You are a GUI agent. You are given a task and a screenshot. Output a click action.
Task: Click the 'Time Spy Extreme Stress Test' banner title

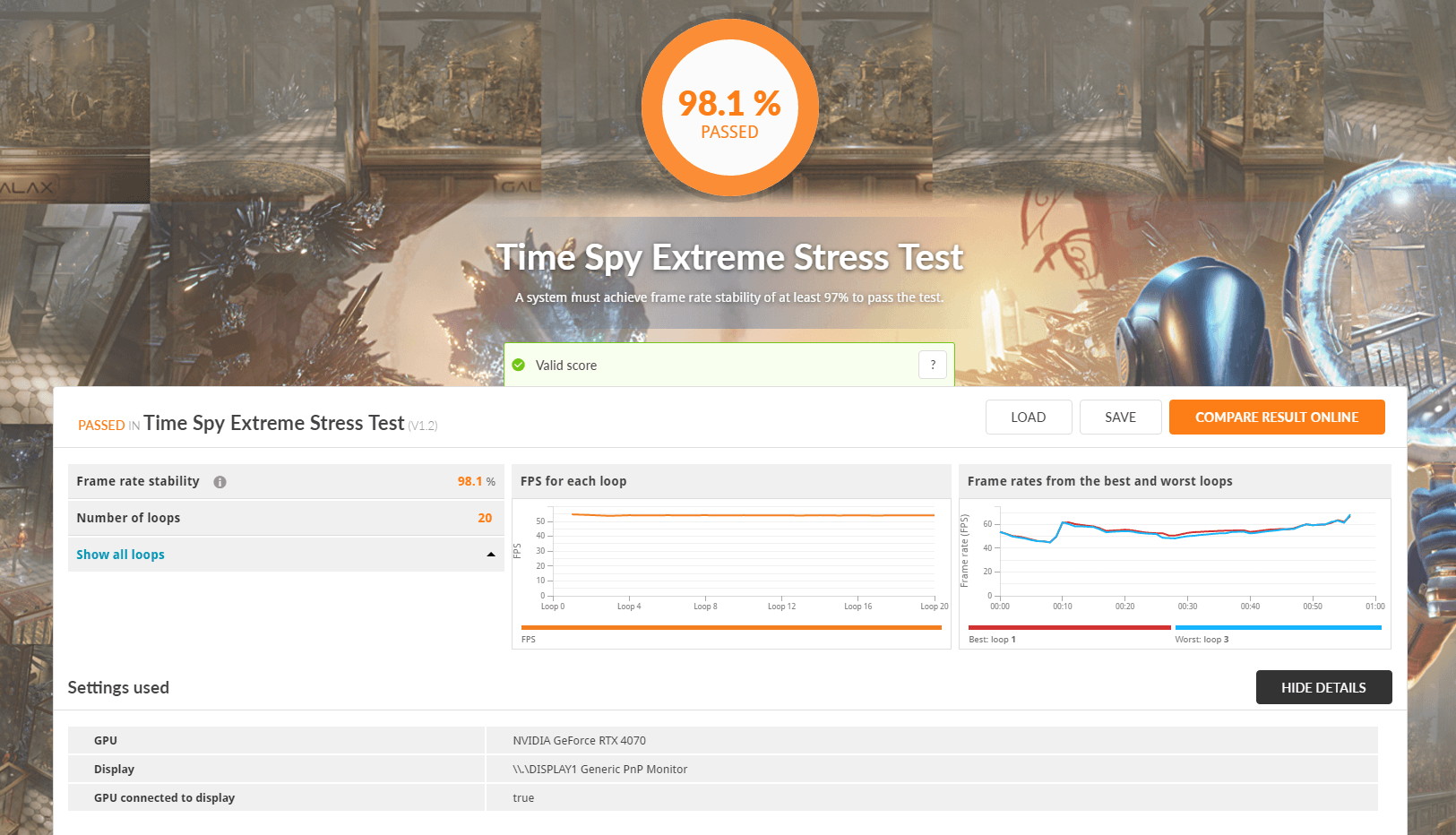tap(729, 258)
